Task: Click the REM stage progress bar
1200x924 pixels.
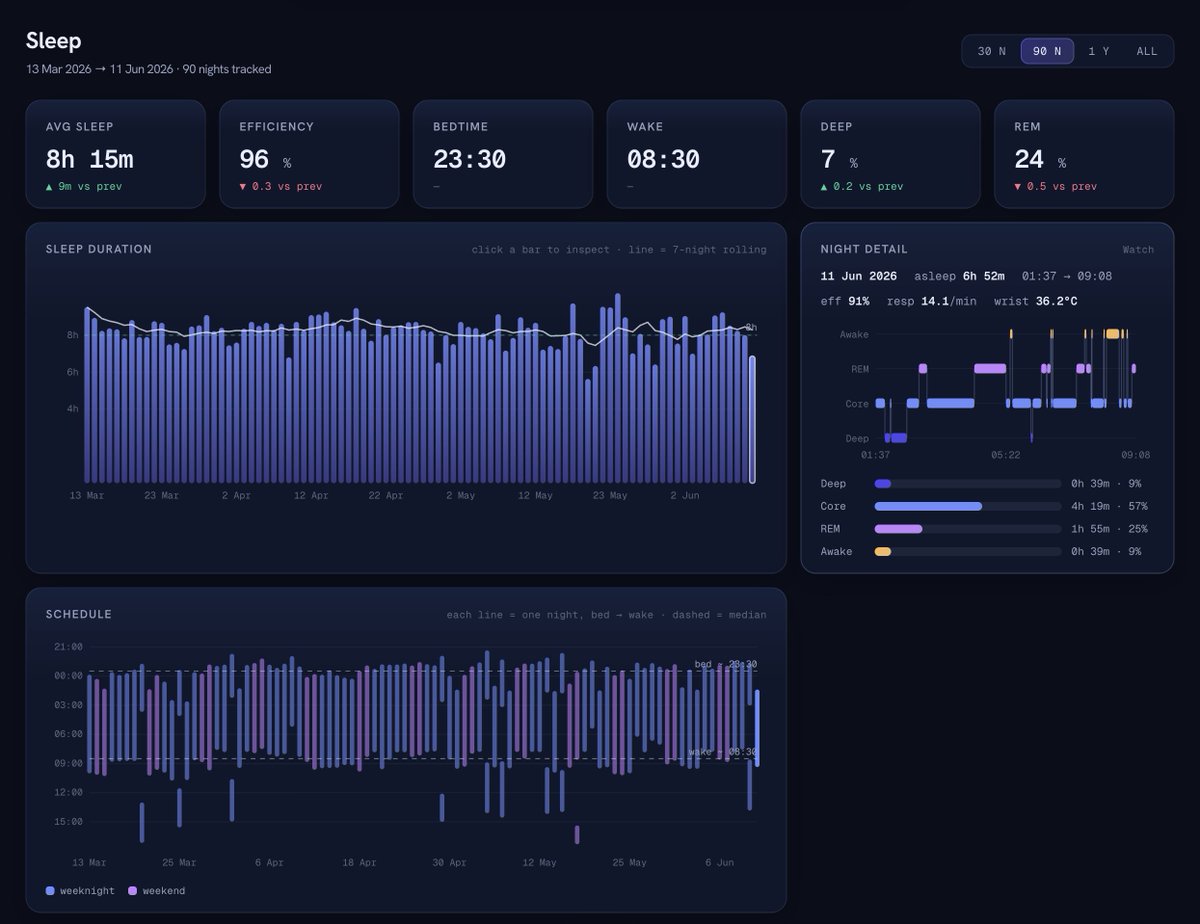Action: [x=968, y=529]
